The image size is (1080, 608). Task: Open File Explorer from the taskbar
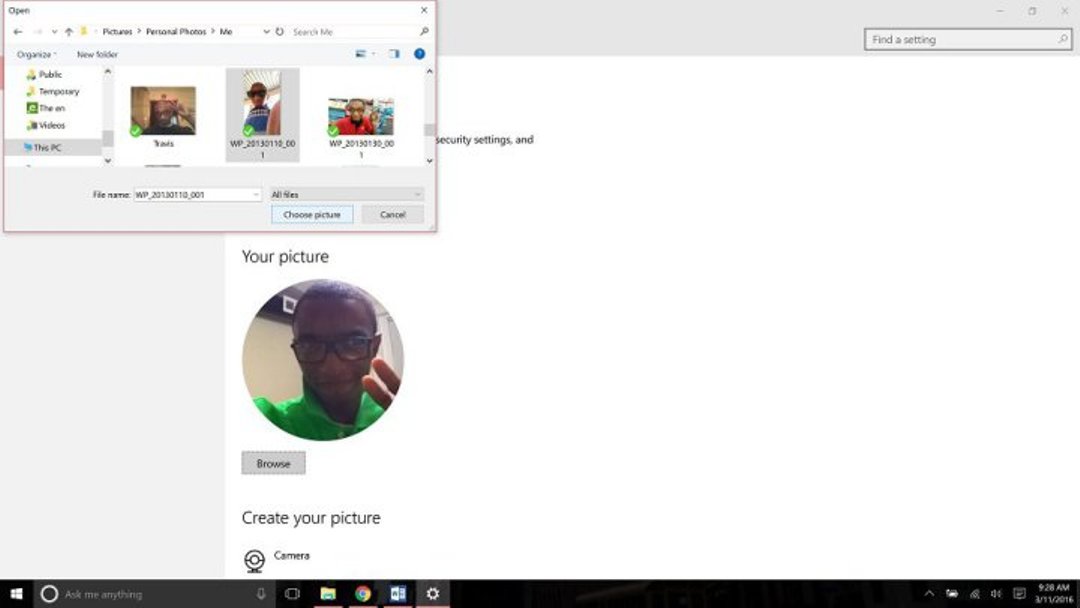(328, 594)
